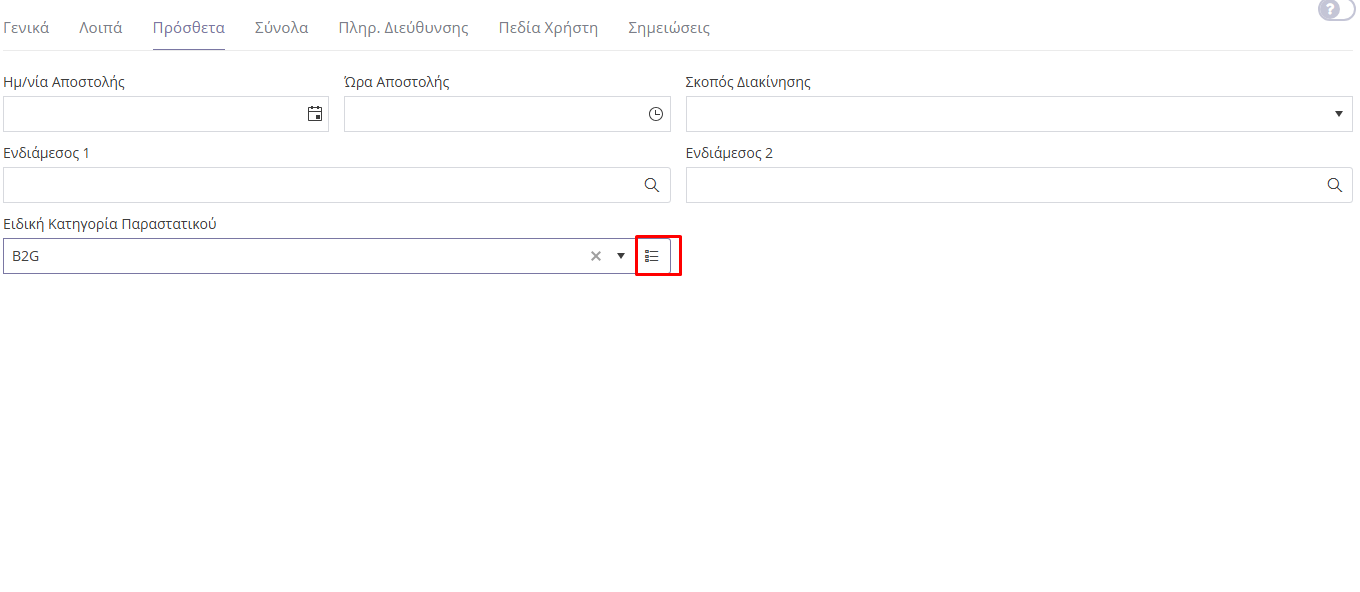
Task: Switch to the Γενικά tab
Action: (26, 28)
